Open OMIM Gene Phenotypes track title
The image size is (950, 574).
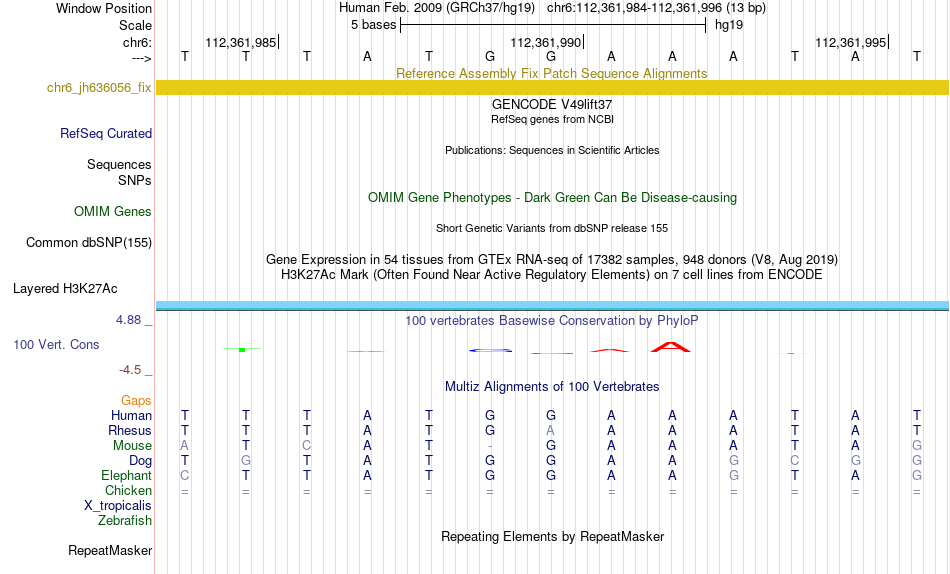552,198
